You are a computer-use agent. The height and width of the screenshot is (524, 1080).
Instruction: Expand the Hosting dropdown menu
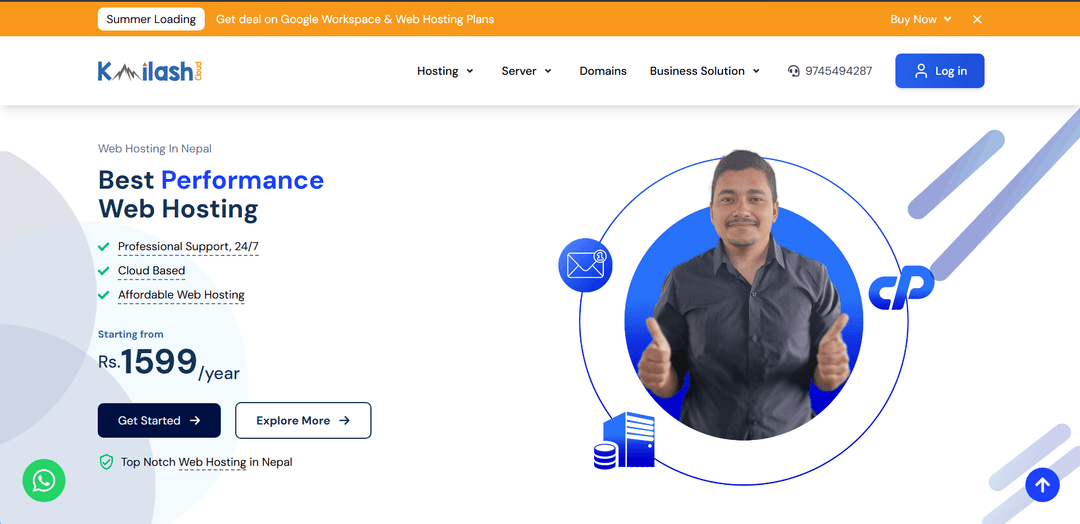pos(446,71)
